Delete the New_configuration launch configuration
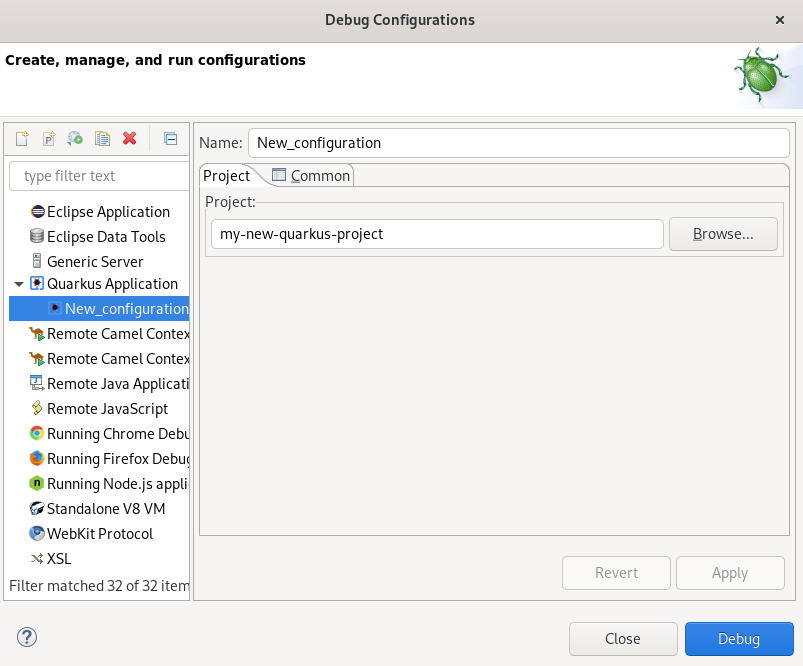Viewport: 803px width, 666px height. tap(129, 138)
